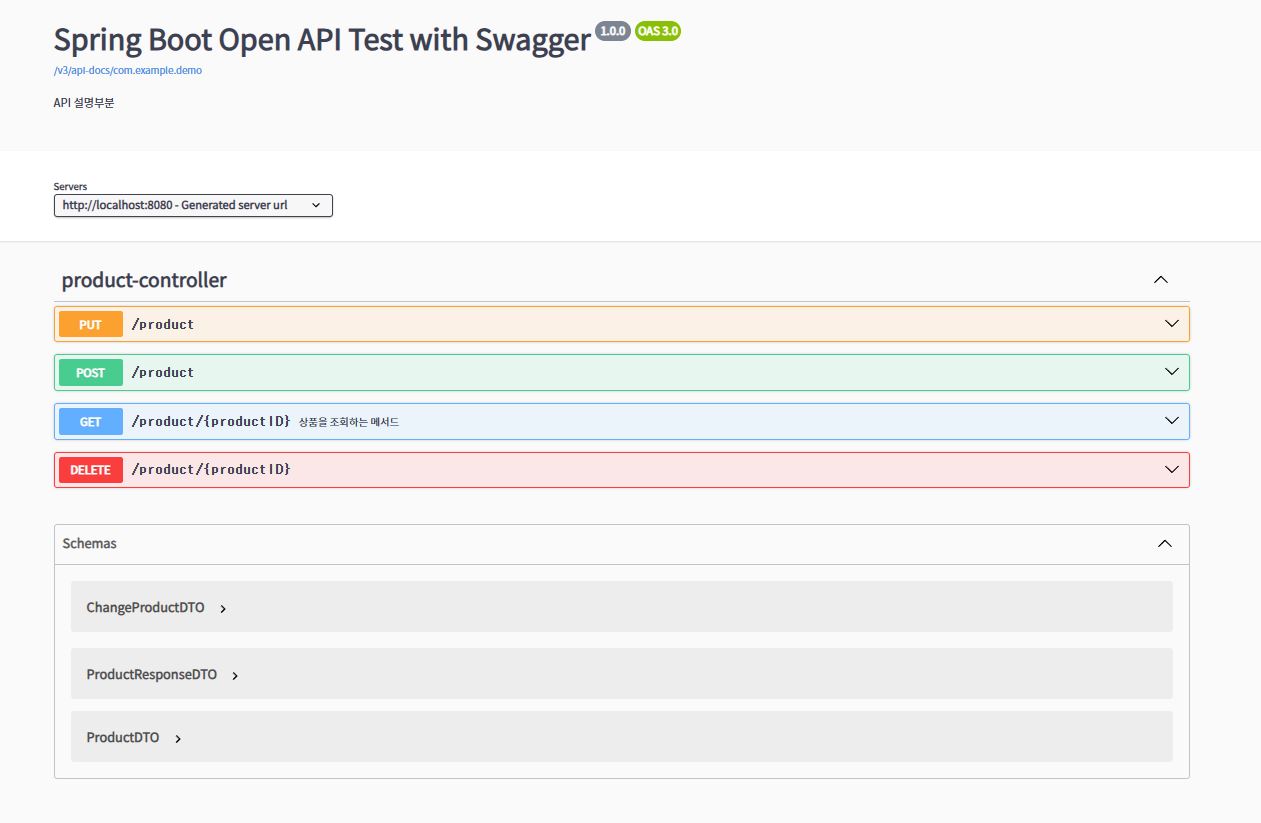Image resolution: width=1261 pixels, height=823 pixels.
Task: Click the 1.0.0 version badge
Action: click(x=612, y=31)
